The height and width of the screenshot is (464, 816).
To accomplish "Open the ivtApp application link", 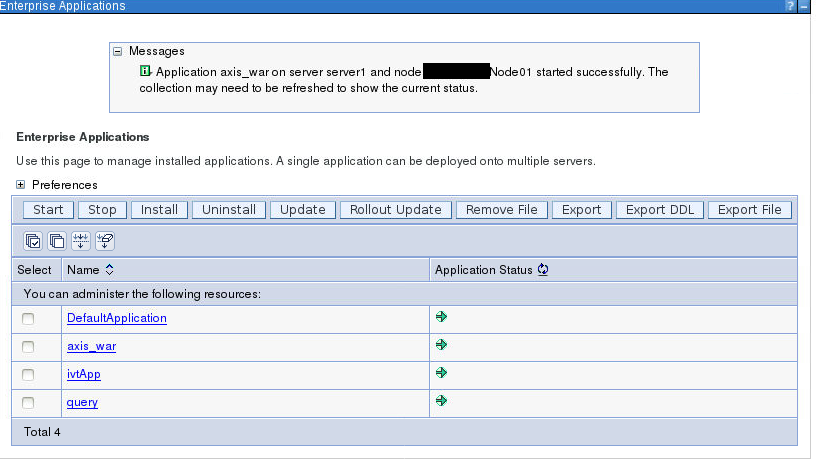I will point(83,374).
